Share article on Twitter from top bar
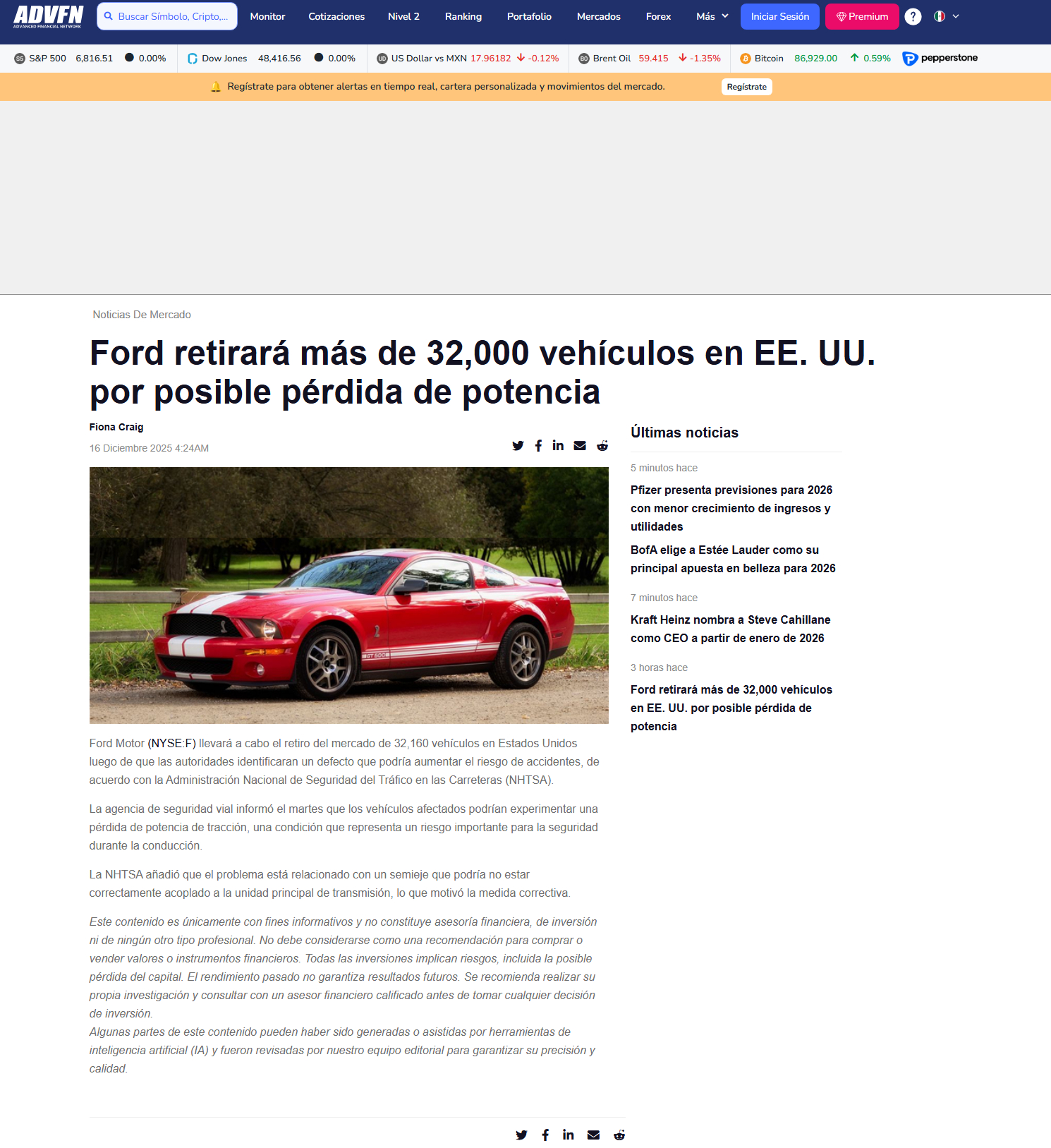 [518, 446]
